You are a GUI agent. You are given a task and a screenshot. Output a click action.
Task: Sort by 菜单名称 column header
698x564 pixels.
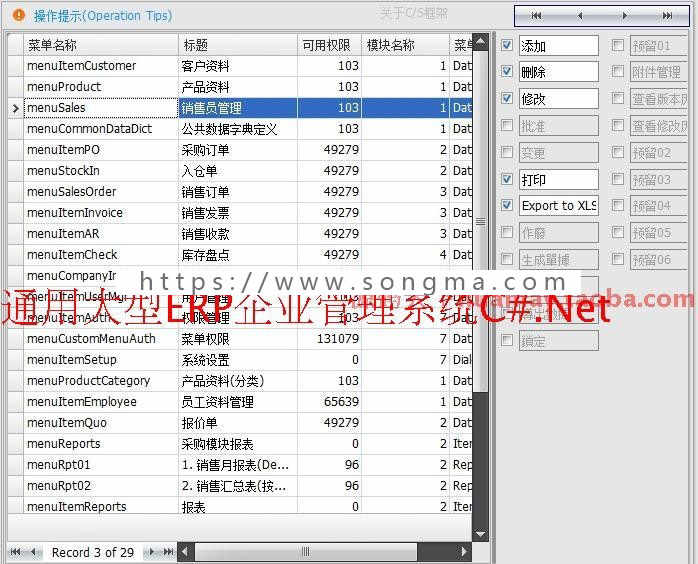click(101, 45)
